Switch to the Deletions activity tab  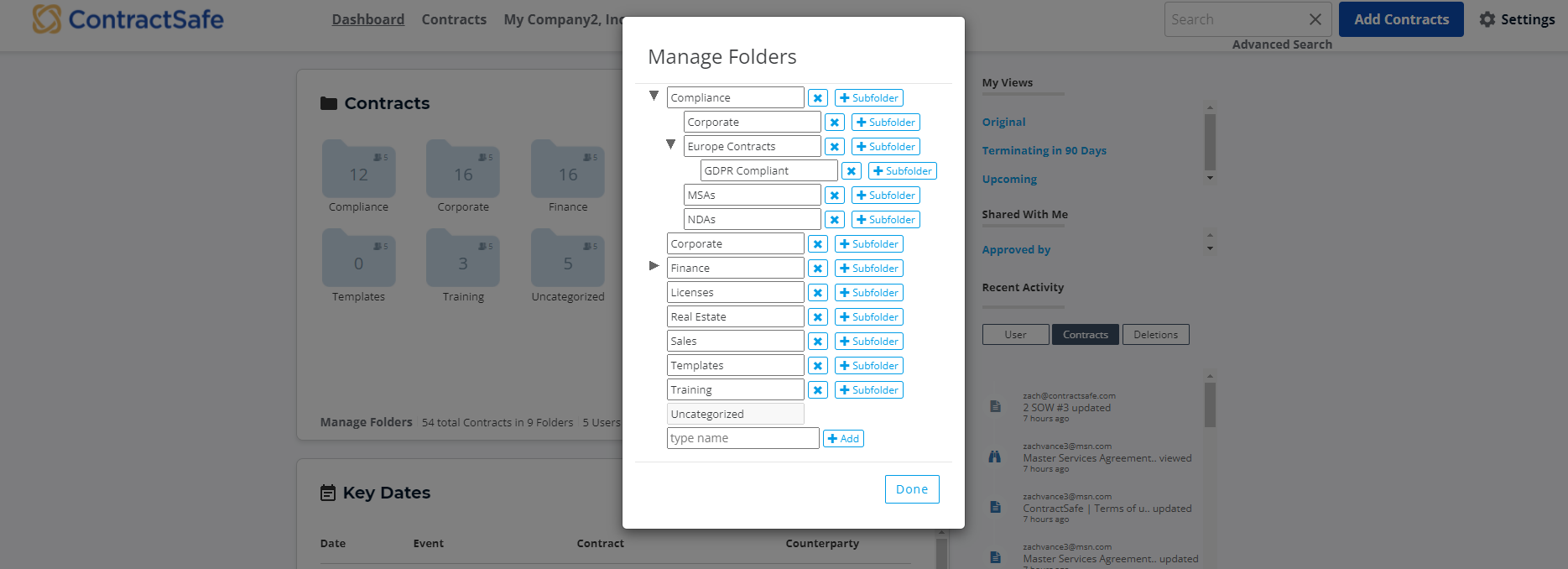point(1155,335)
